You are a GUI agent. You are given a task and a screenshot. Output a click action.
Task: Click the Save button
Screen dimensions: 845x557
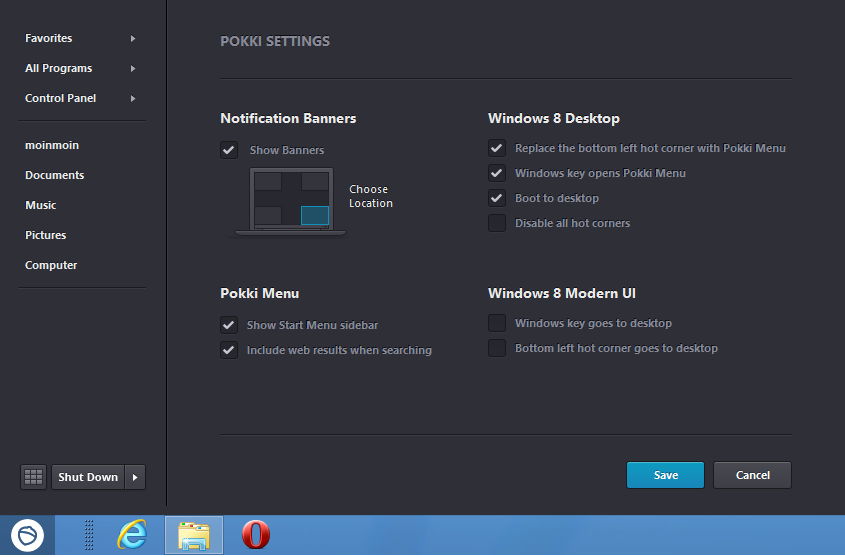pyautogui.click(x=666, y=475)
